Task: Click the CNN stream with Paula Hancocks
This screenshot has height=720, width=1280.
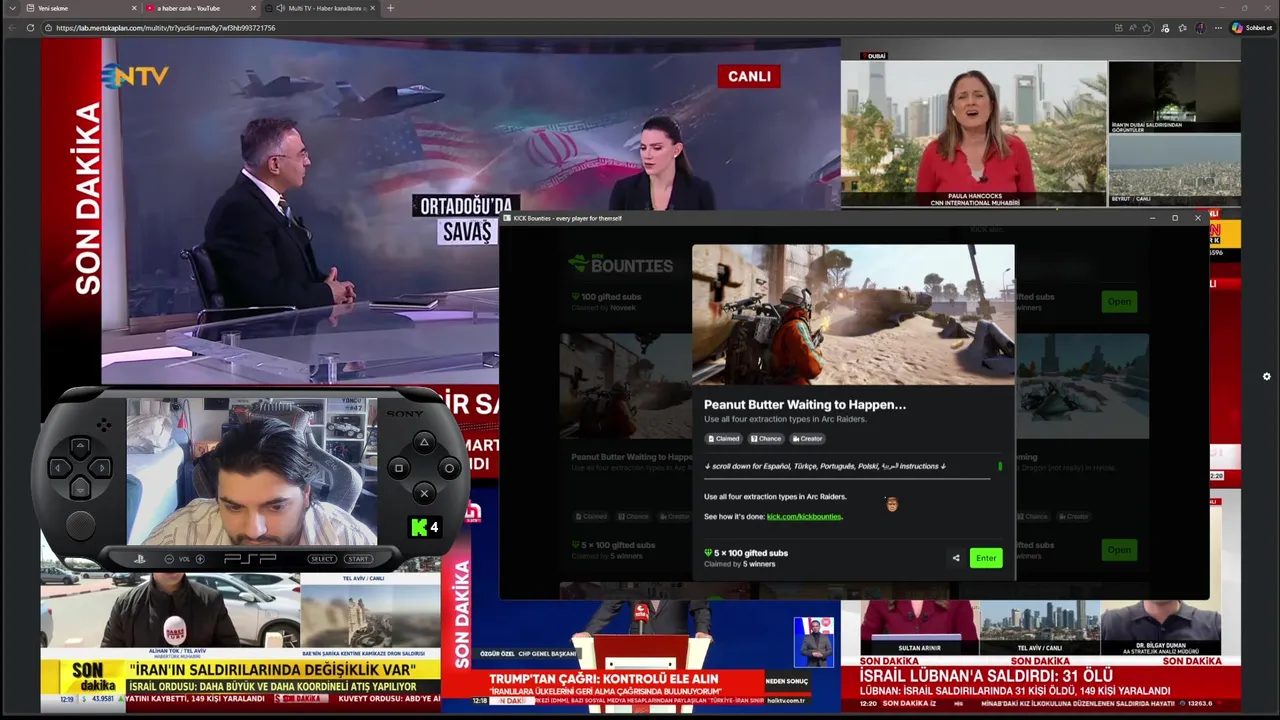Action: [974, 133]
